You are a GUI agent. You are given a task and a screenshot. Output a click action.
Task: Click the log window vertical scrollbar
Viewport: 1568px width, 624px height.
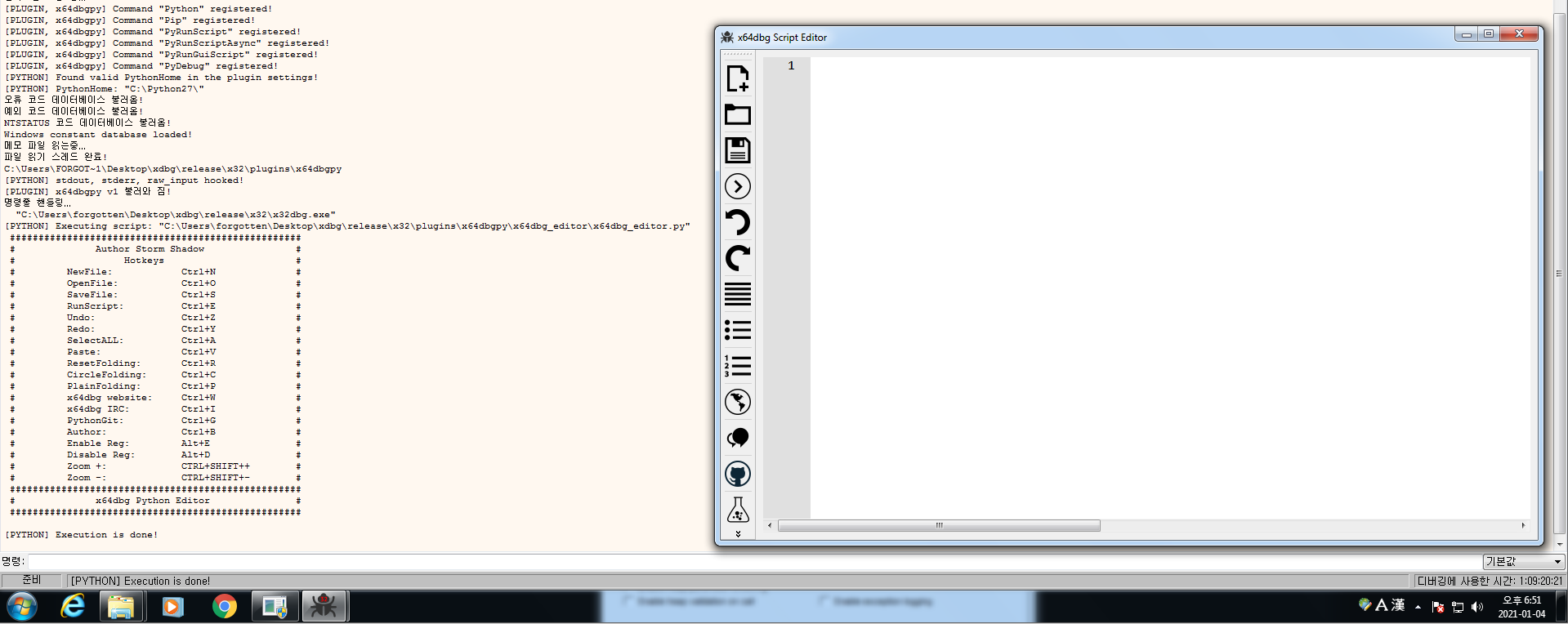(1559, 274)
